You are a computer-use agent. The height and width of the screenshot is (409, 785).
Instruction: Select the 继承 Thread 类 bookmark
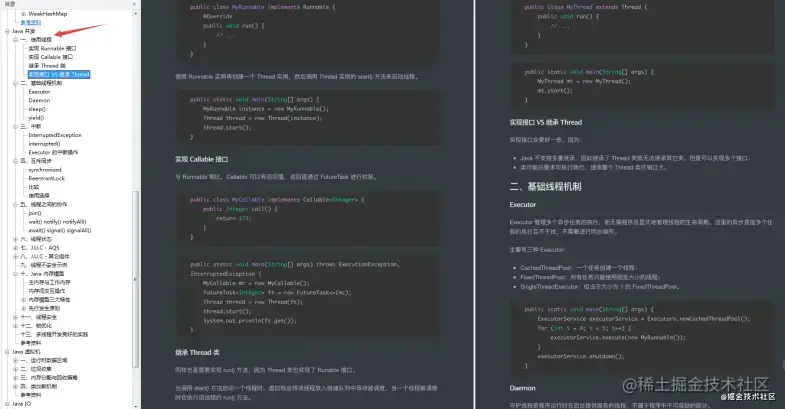tap(47, 66)
